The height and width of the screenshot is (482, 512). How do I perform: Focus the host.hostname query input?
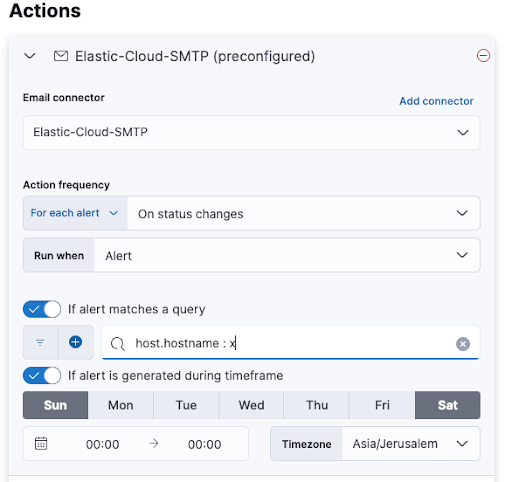point(290,343)
